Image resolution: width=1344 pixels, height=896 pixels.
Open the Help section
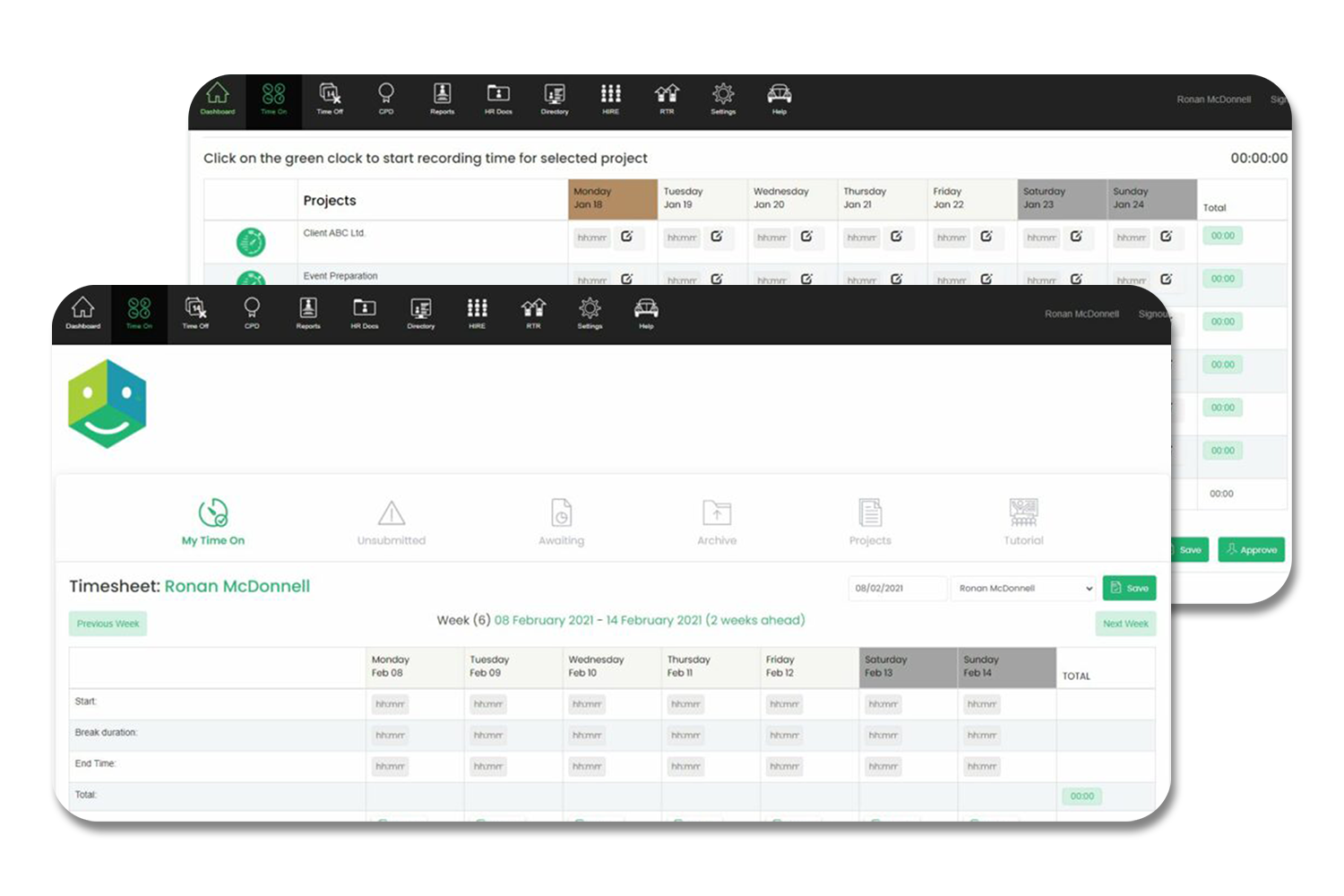point(646,314)
